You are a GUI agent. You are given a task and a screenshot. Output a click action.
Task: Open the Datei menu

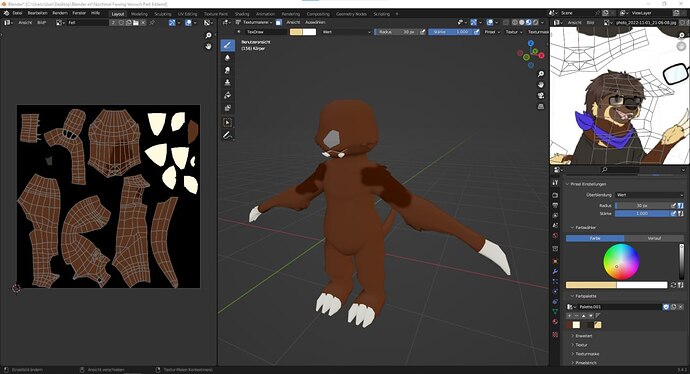[17, 13]
